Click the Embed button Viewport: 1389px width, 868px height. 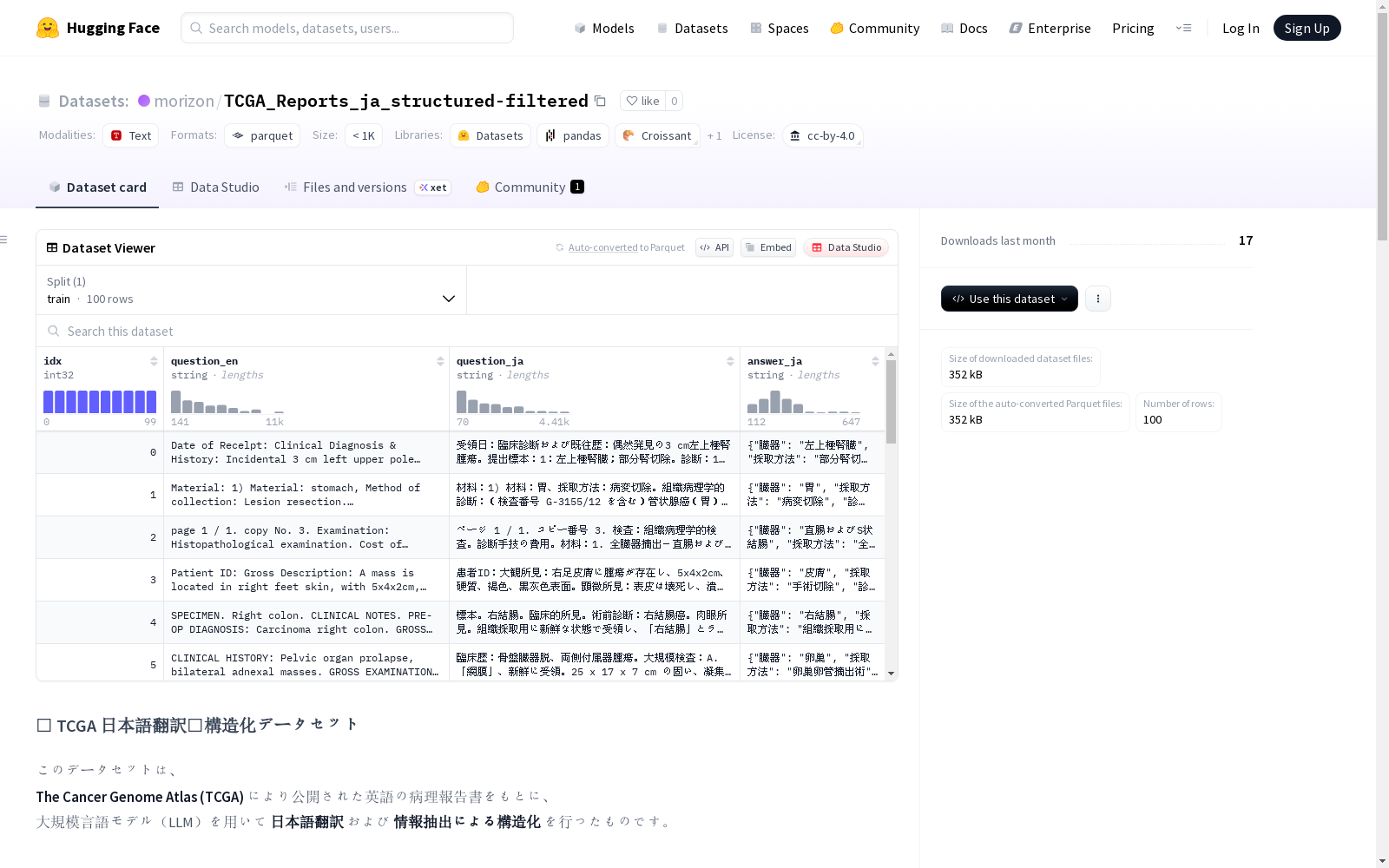coord(768,247)
